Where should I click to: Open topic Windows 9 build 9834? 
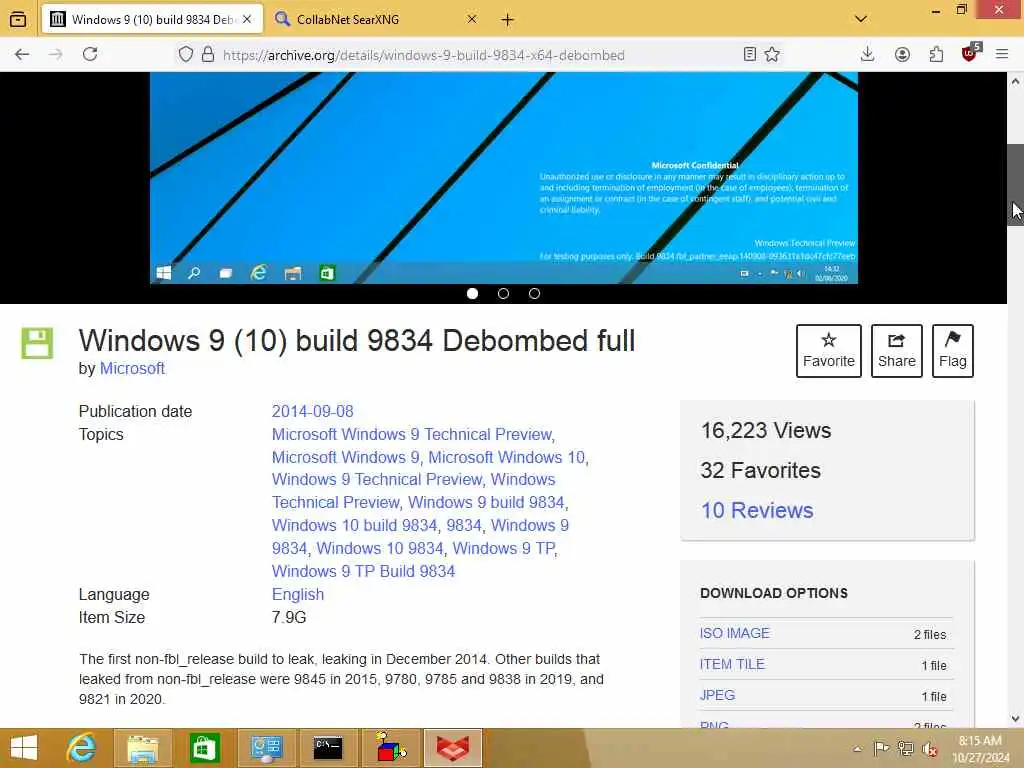click(486, 502)
